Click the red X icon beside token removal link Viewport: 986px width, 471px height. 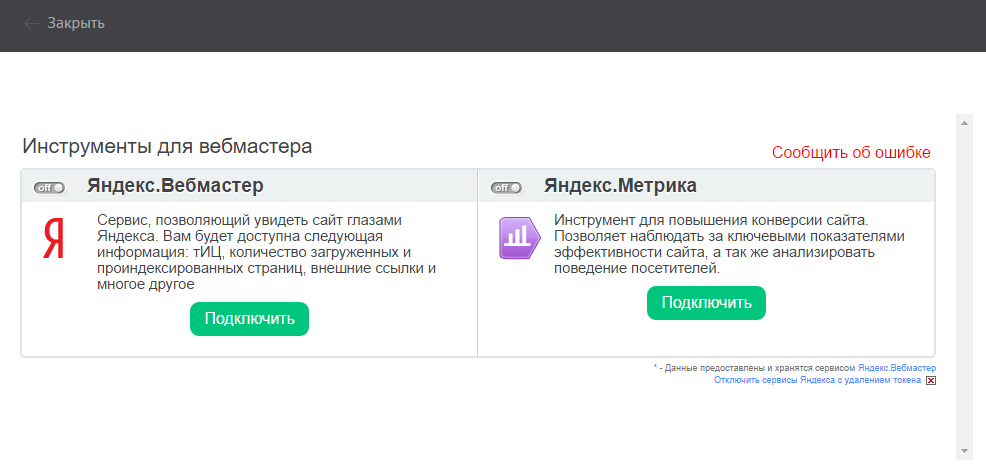931,381
